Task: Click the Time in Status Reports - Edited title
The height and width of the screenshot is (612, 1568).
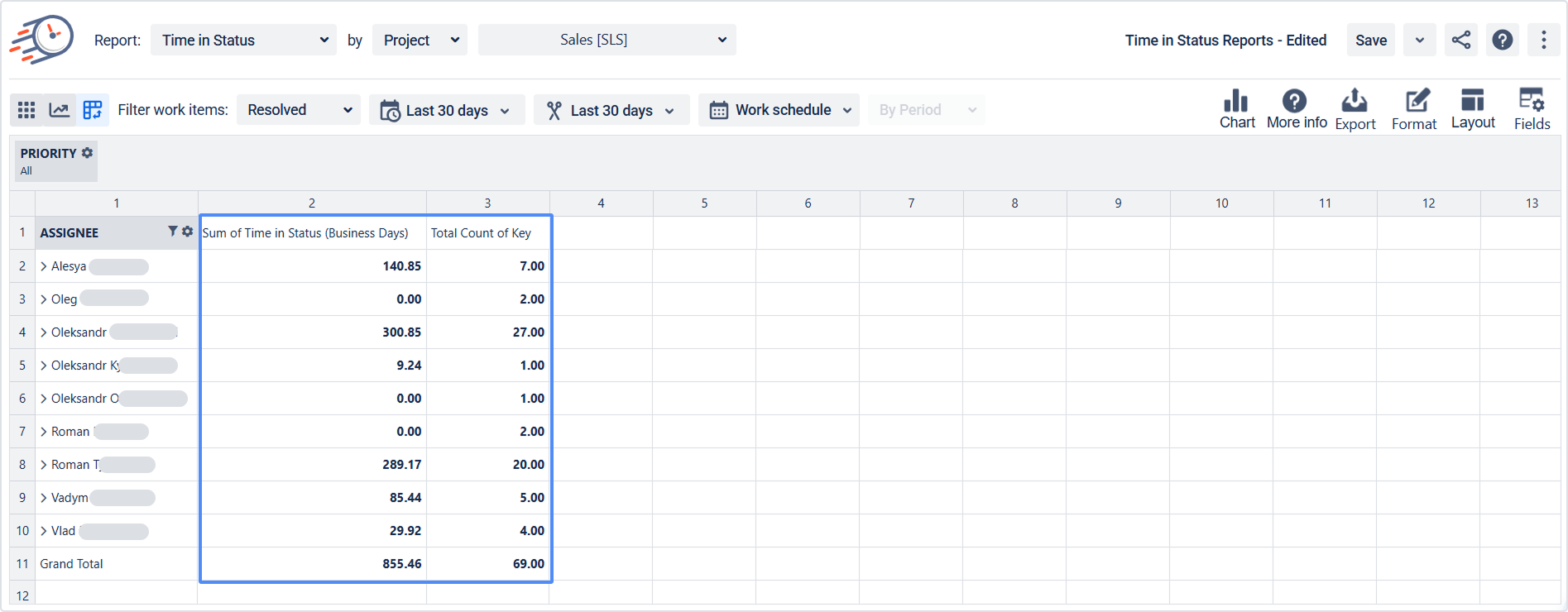Action: 1225,40
